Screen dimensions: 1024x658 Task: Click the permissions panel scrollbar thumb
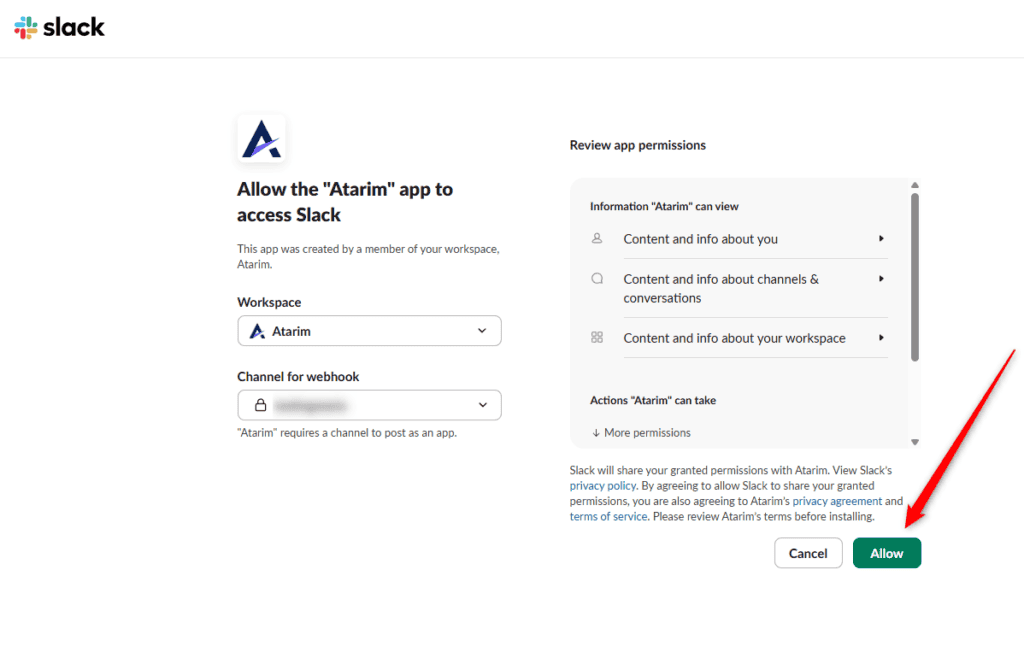915,277
